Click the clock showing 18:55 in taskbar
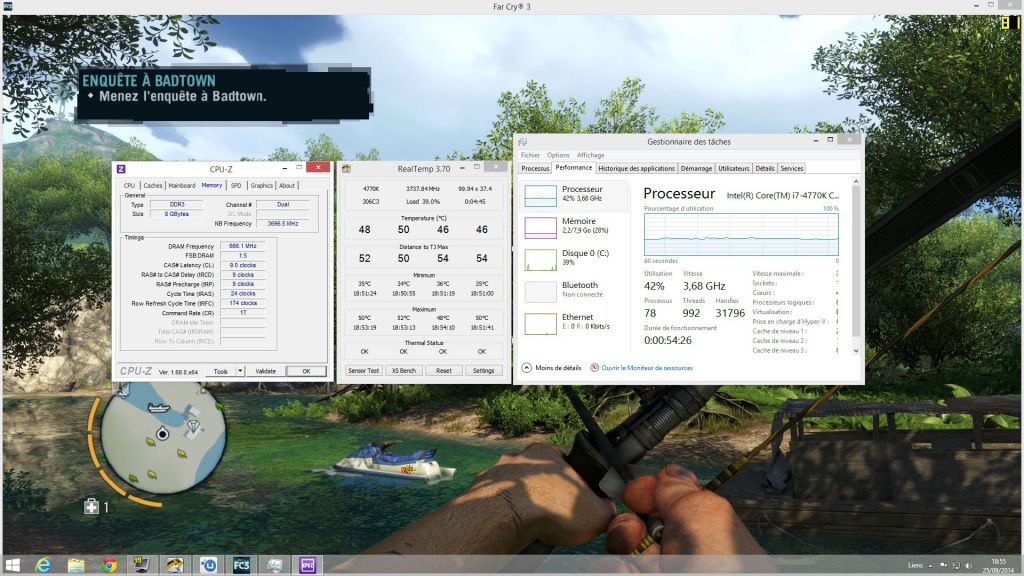The image size is (1024, 576). 999,562
